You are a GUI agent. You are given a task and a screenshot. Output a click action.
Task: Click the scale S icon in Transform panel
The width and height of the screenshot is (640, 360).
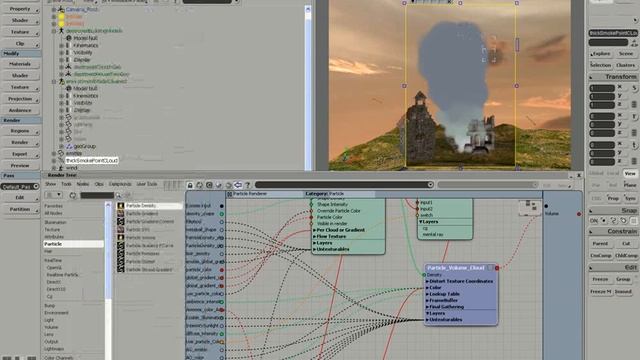635,88
